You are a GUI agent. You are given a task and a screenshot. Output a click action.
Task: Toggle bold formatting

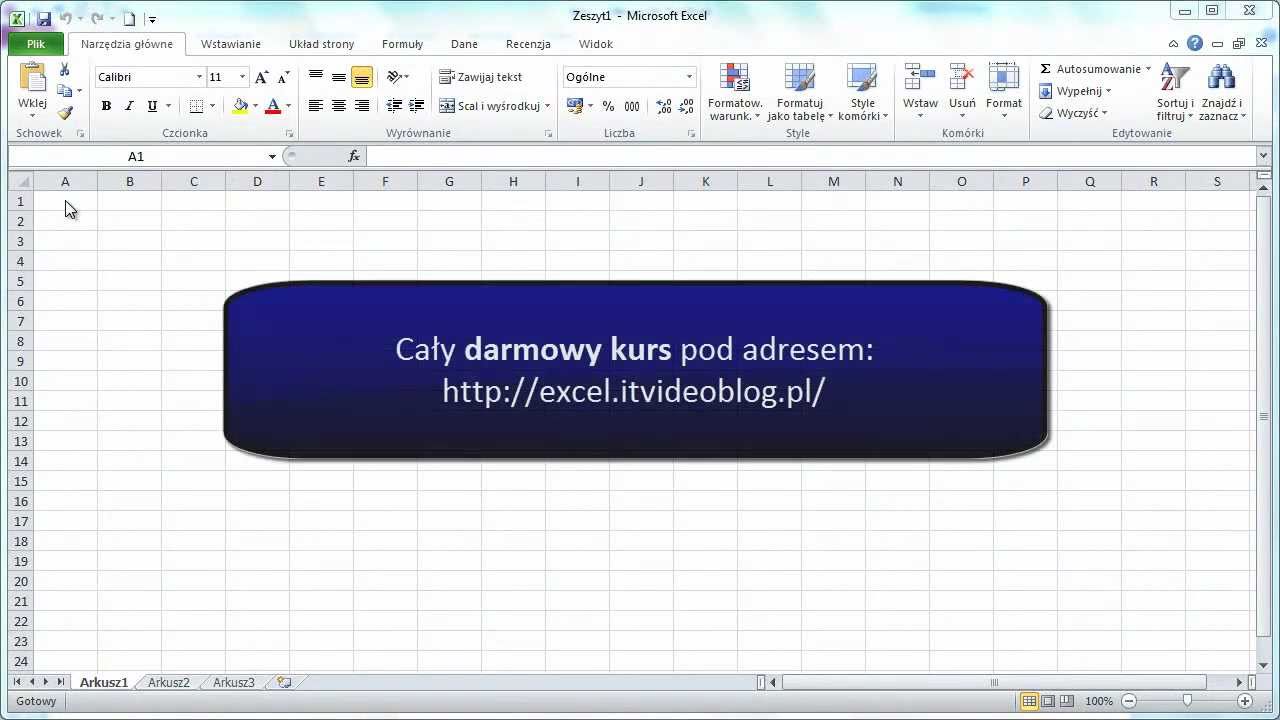click(106, 106)
